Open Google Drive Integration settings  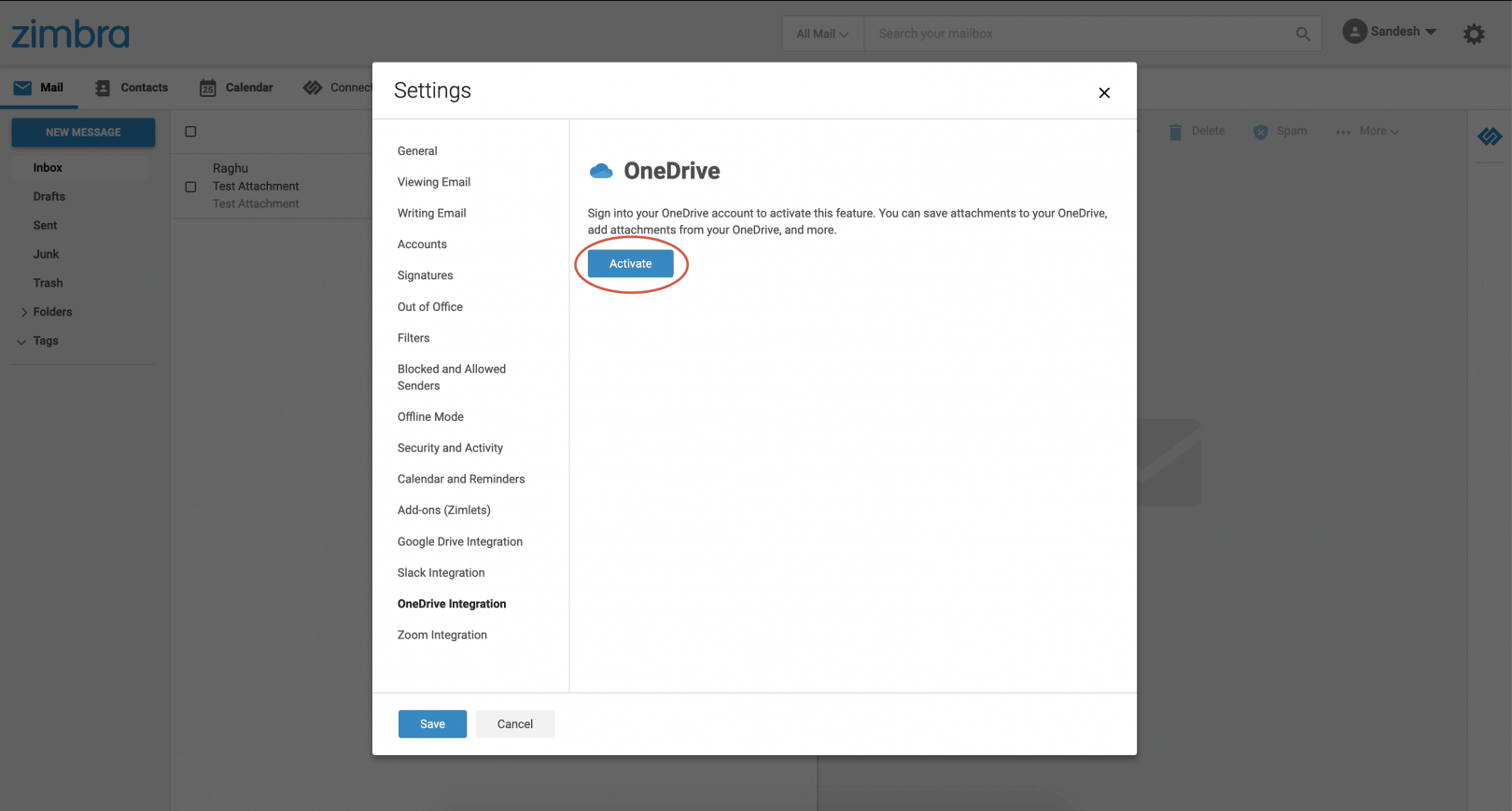460,541
